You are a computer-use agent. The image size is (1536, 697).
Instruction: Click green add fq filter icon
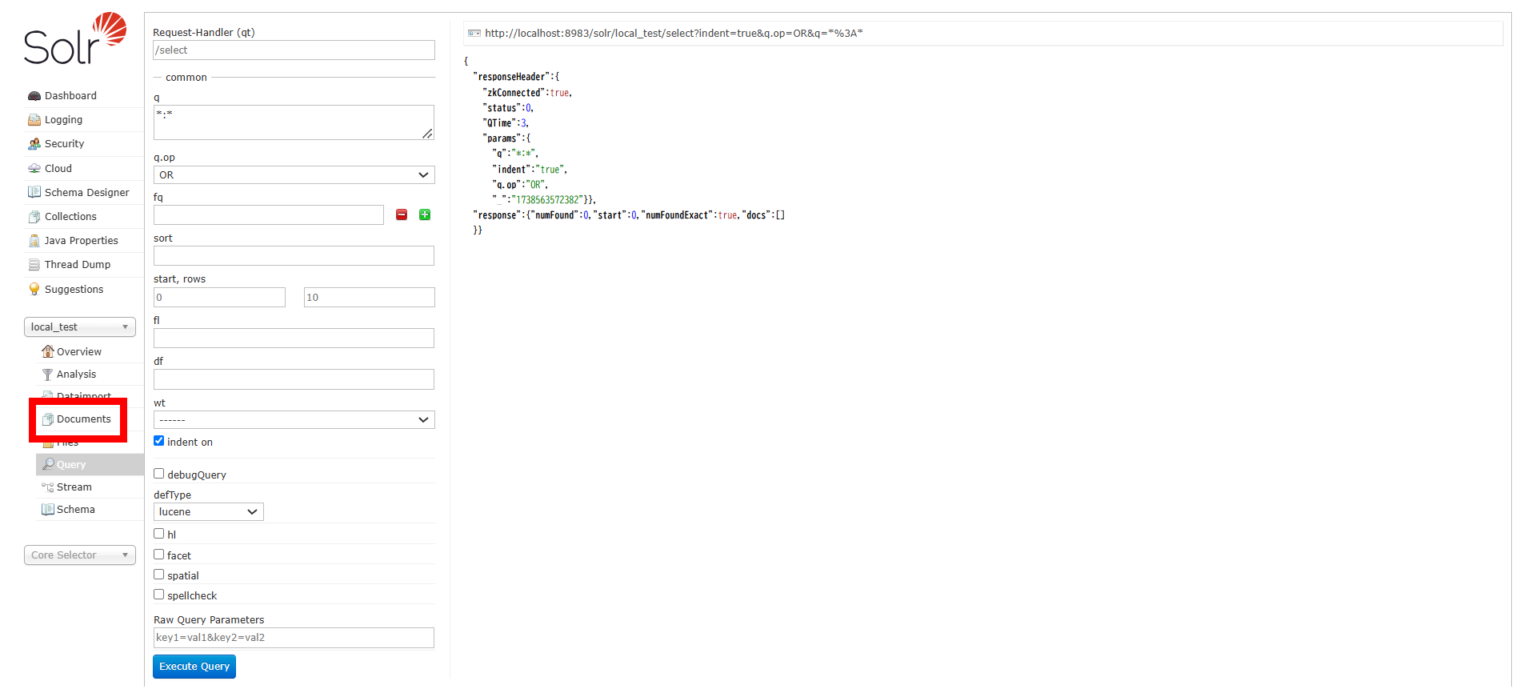coord(424,215)
